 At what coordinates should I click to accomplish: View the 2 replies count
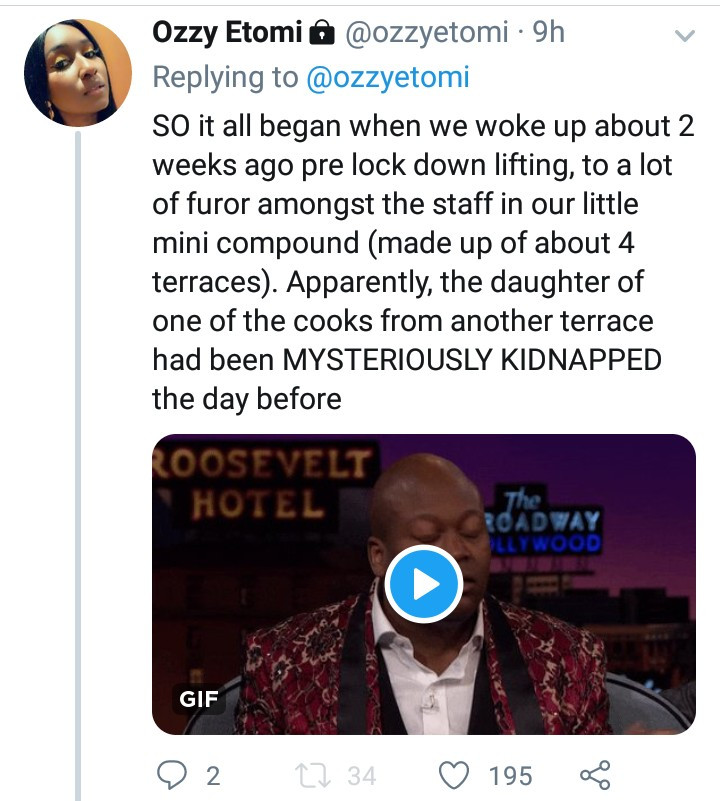tap(212, 775)
